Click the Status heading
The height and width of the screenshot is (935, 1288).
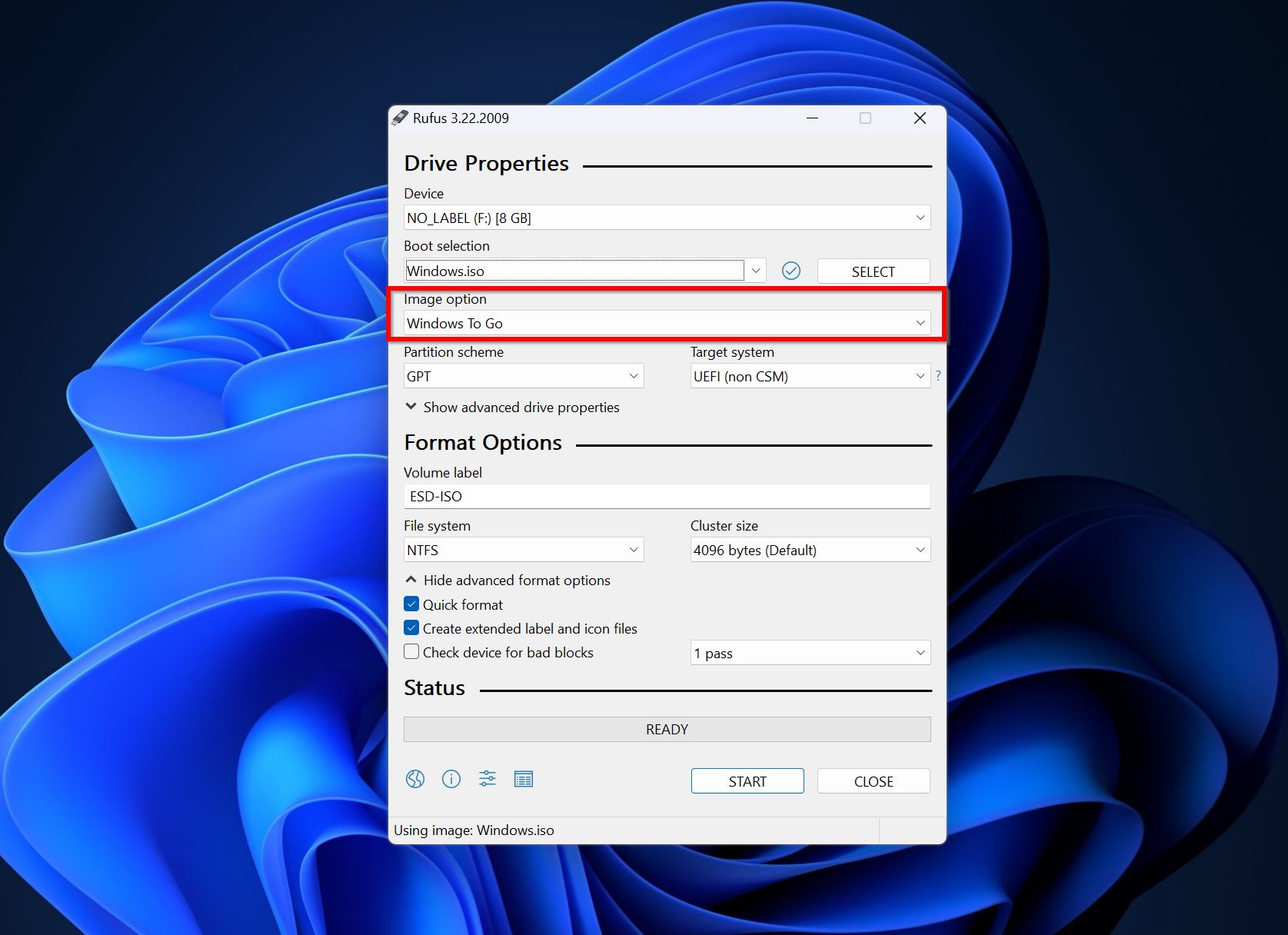coord(434,687)
